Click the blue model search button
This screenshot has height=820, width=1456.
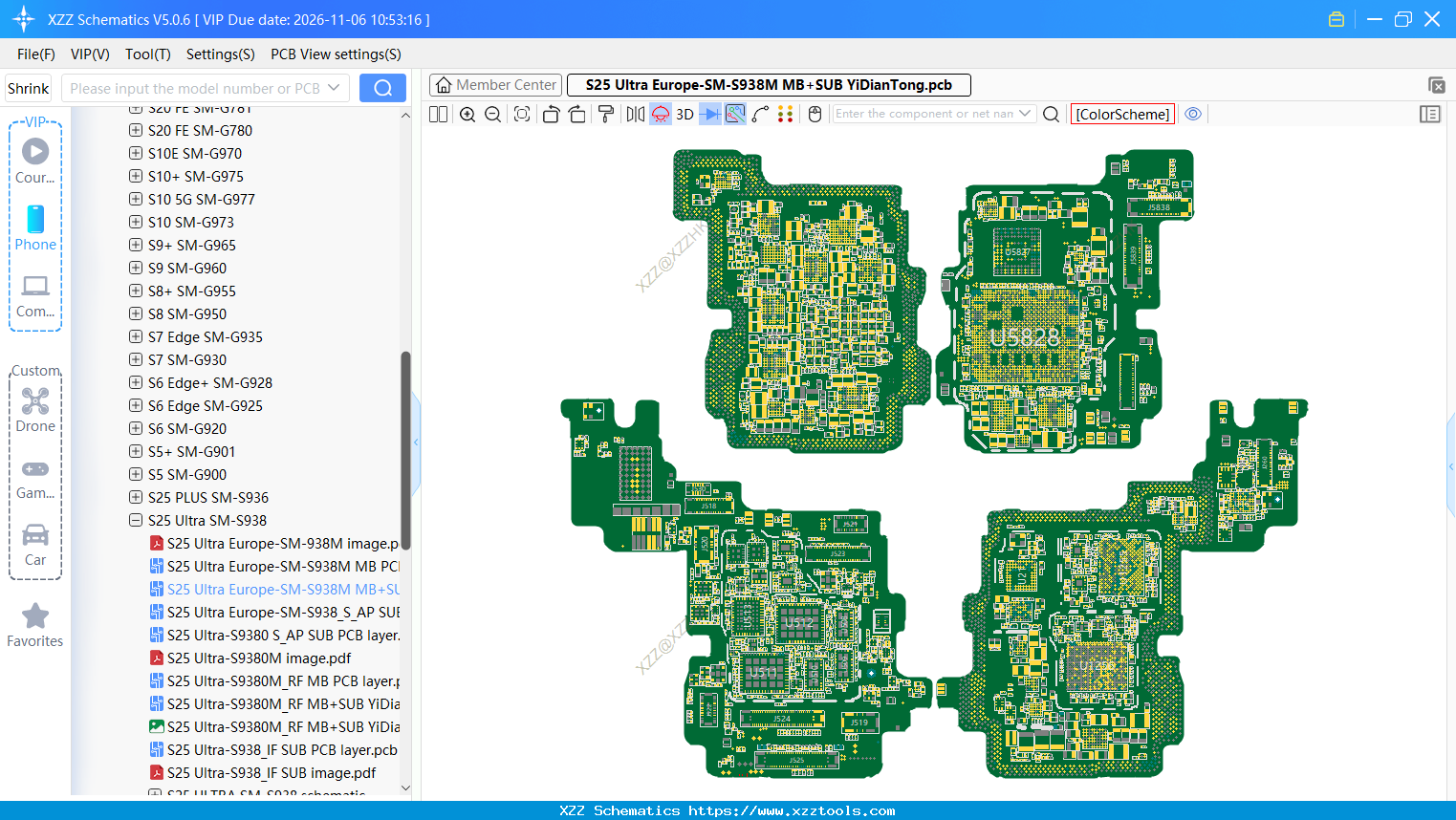click(382, 88)
